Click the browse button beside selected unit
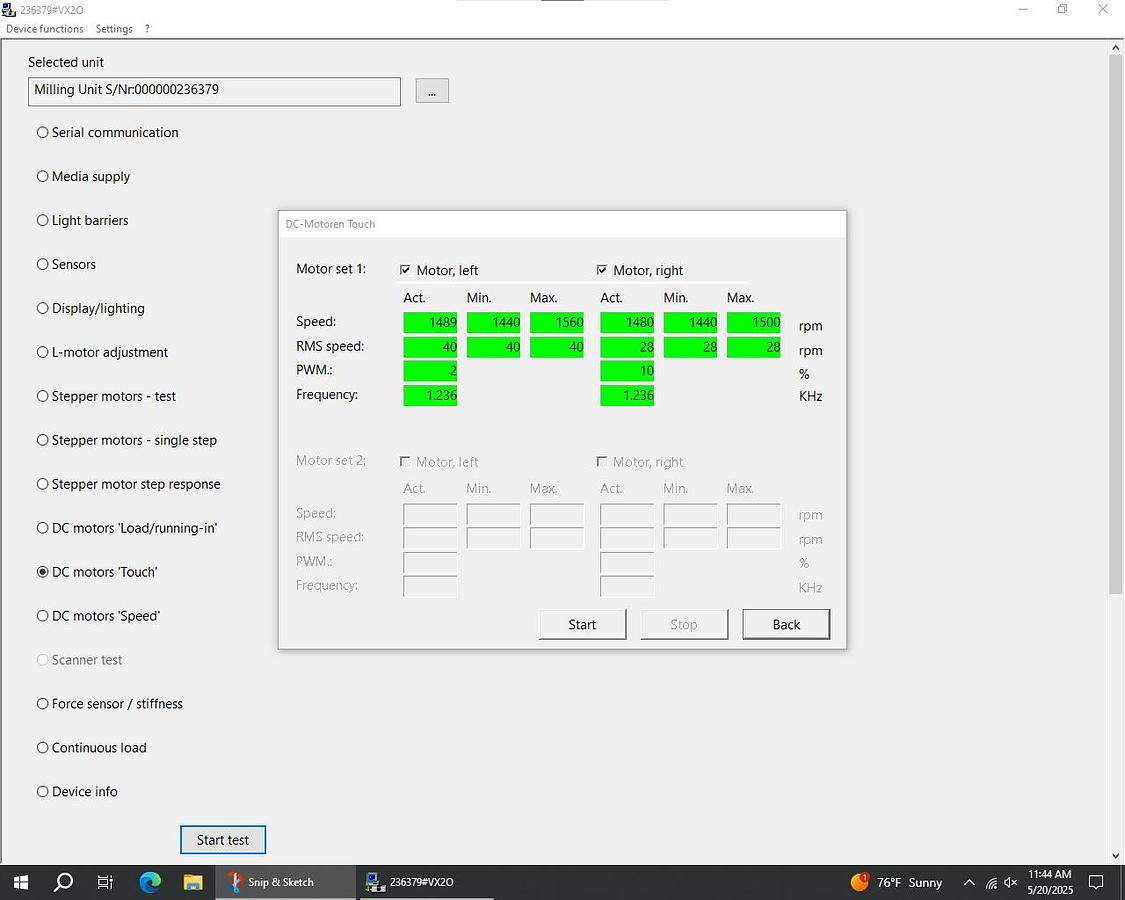The image size is (1125, 900). coord(432,91)
